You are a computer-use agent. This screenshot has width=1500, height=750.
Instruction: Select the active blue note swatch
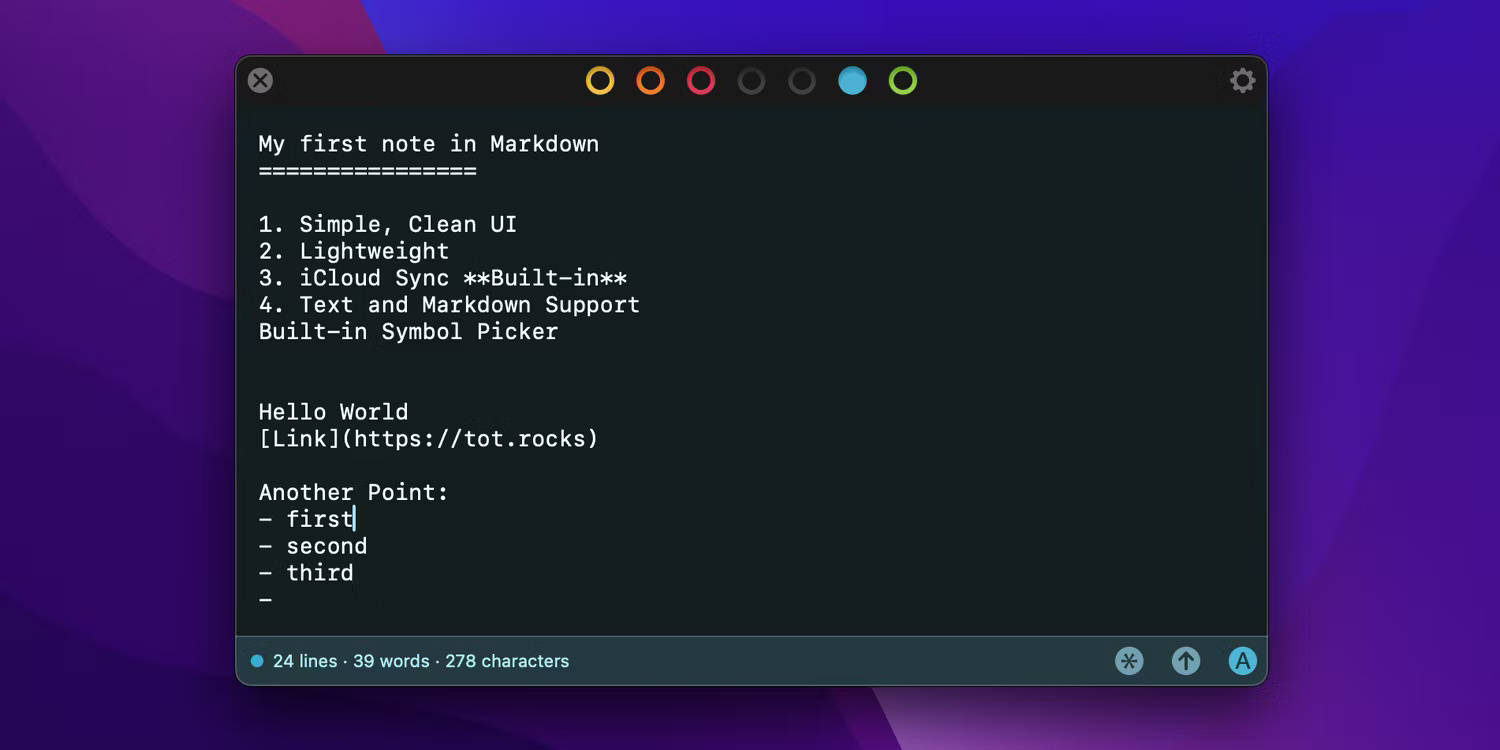(852, 80)
